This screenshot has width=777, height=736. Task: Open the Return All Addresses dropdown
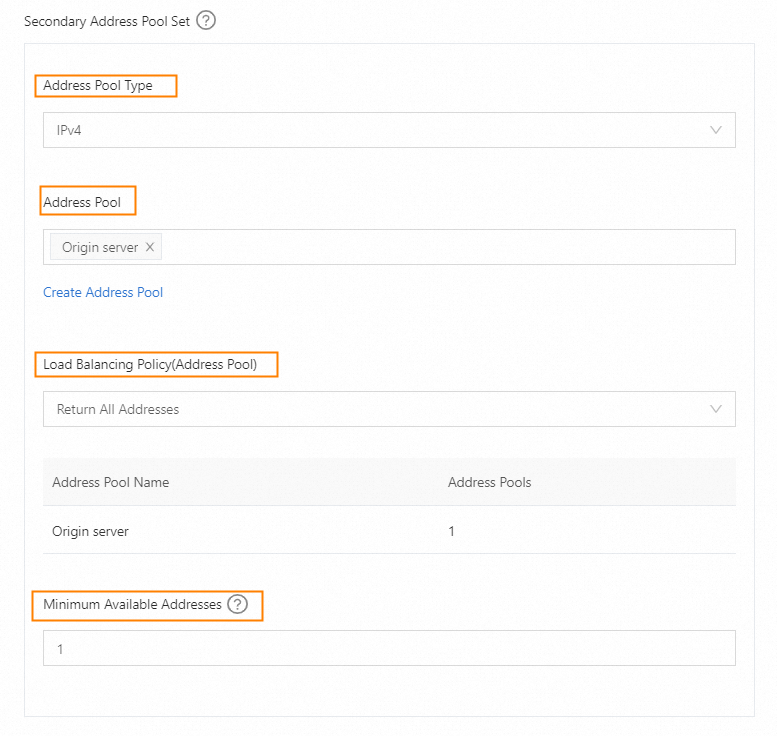pyautogui.click(x=380, y=409)
